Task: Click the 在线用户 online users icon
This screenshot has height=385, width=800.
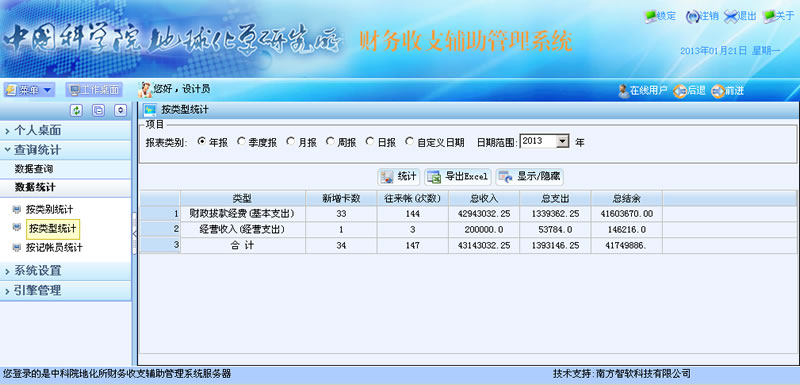Action: pyautogui.click(x=623, y=91)
